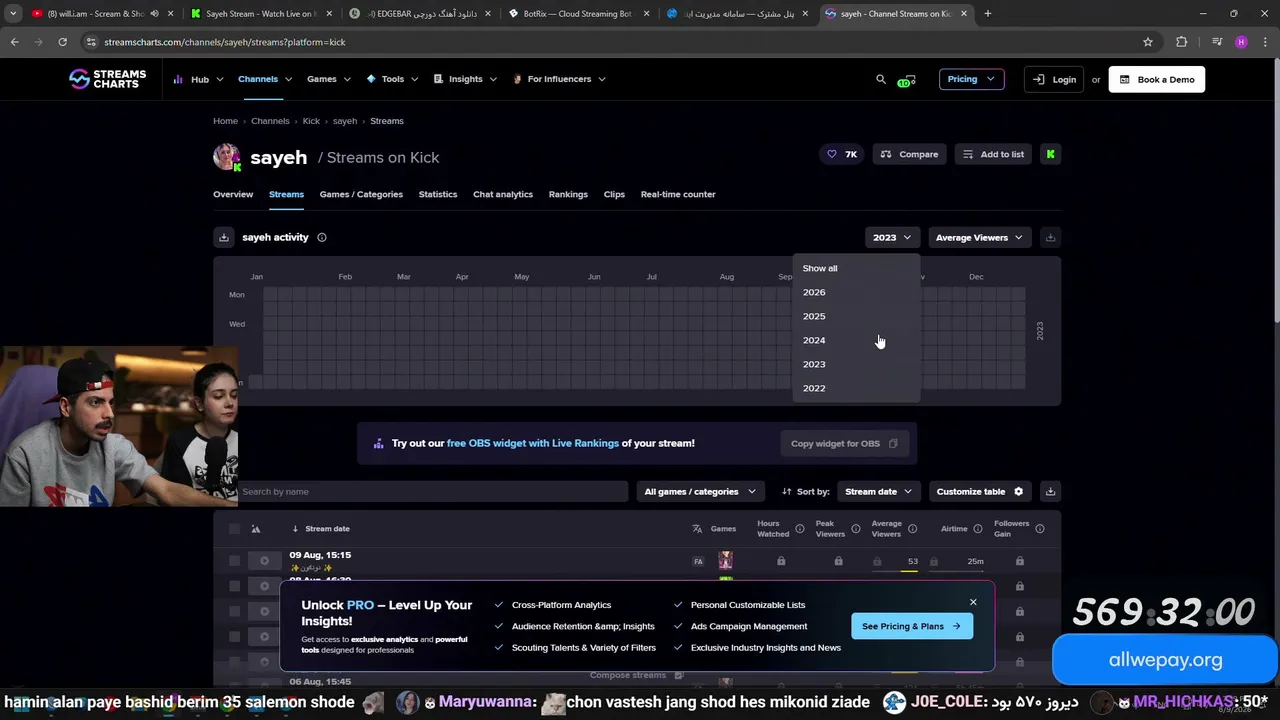Click the info icon for Average Viewers column
The height and width of the screenshot is (720, 1280).
tap(912, 529)
